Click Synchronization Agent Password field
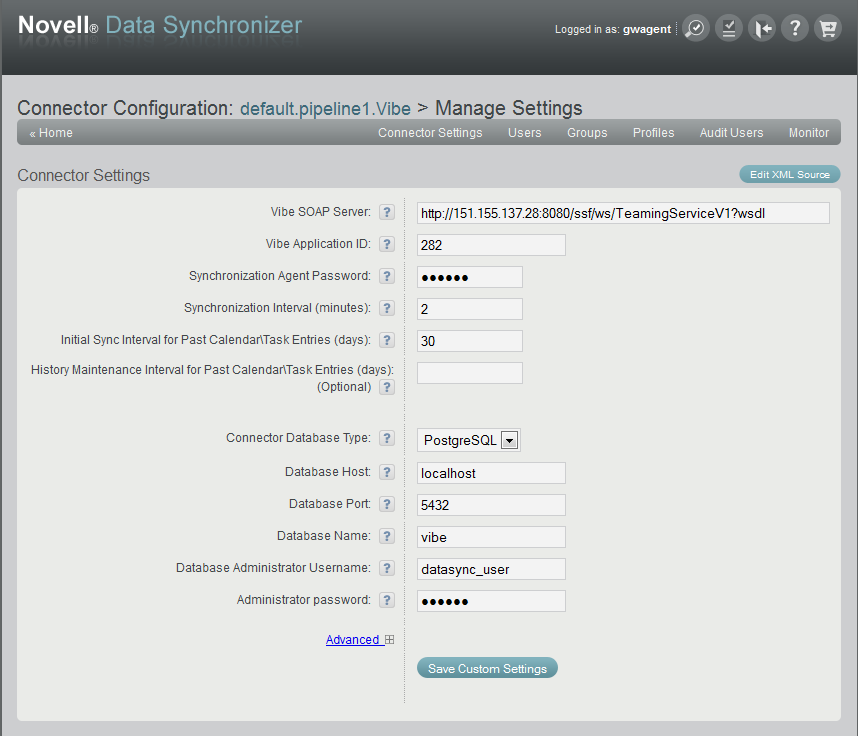 pyautogui.click(x=469, y=277)
